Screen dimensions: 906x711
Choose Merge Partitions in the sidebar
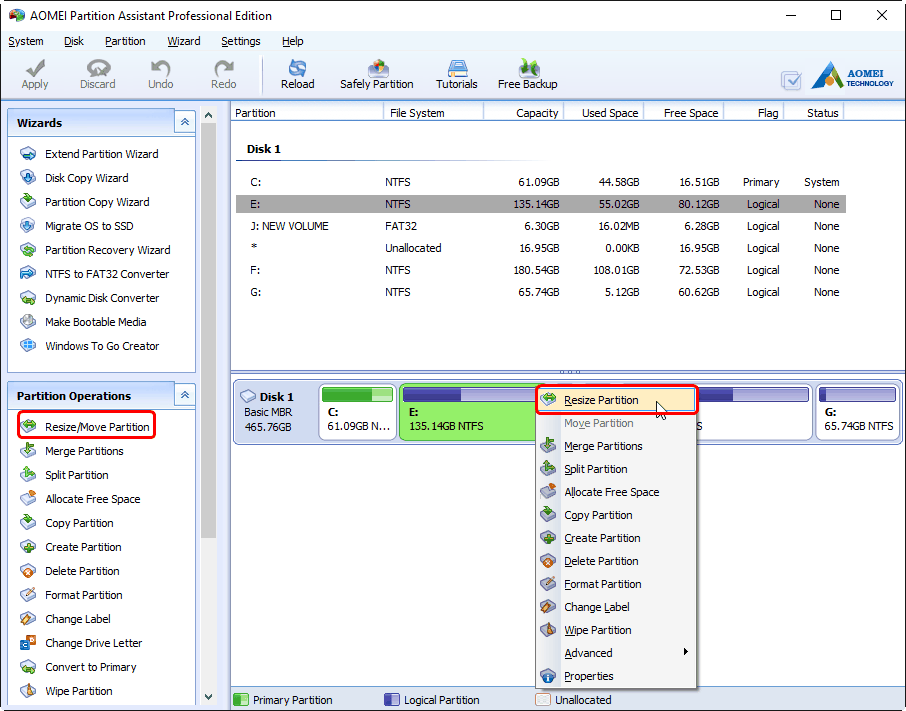[72, 451]
